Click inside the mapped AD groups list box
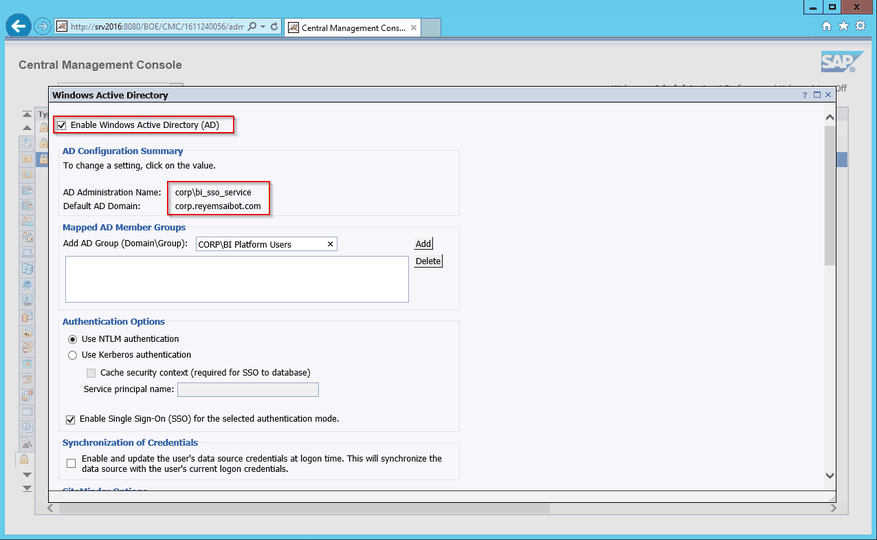This screenshot has width=877, height=540. (x=237, y=279)
